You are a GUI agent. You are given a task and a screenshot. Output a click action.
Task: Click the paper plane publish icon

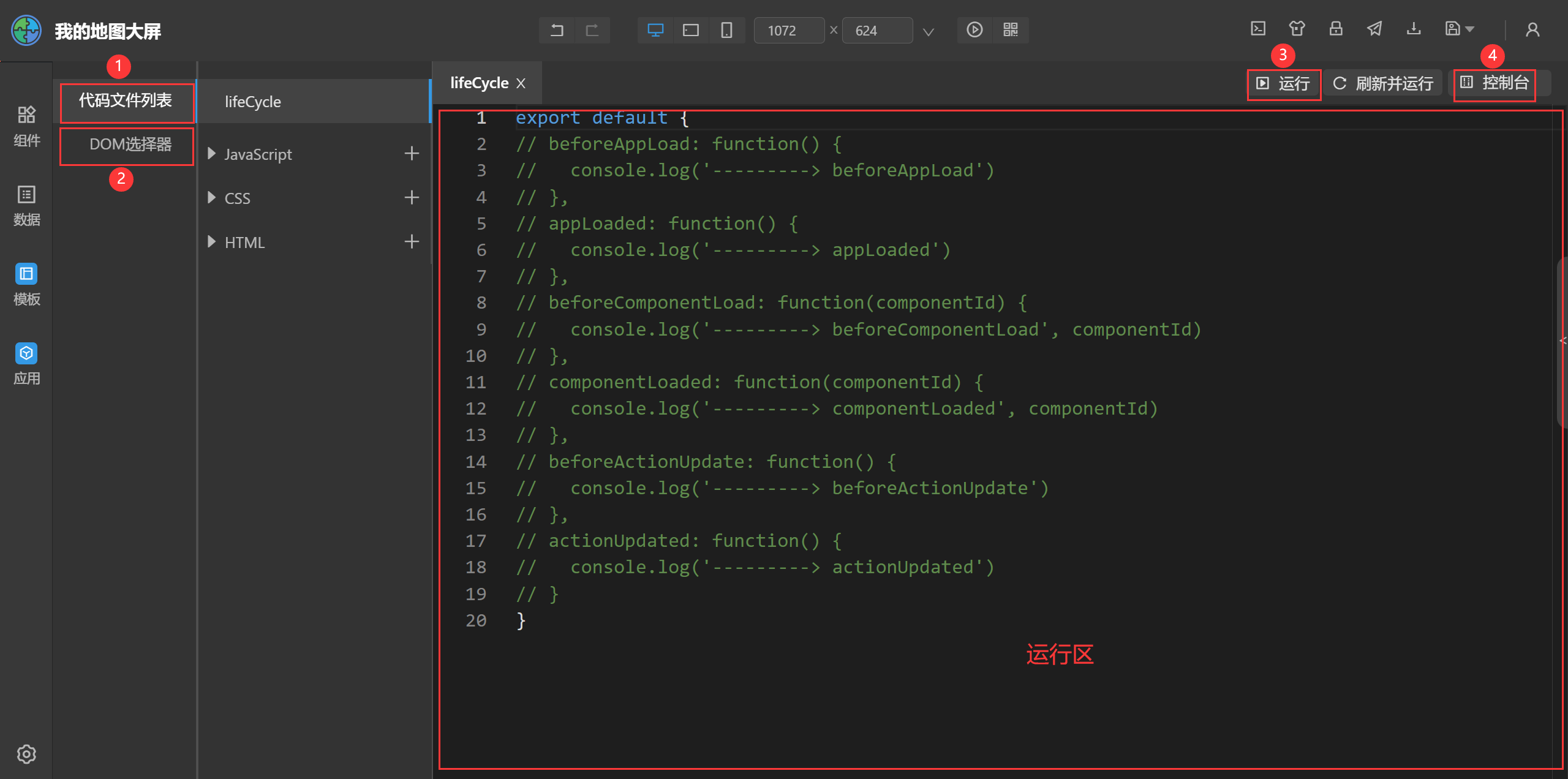1374,29
